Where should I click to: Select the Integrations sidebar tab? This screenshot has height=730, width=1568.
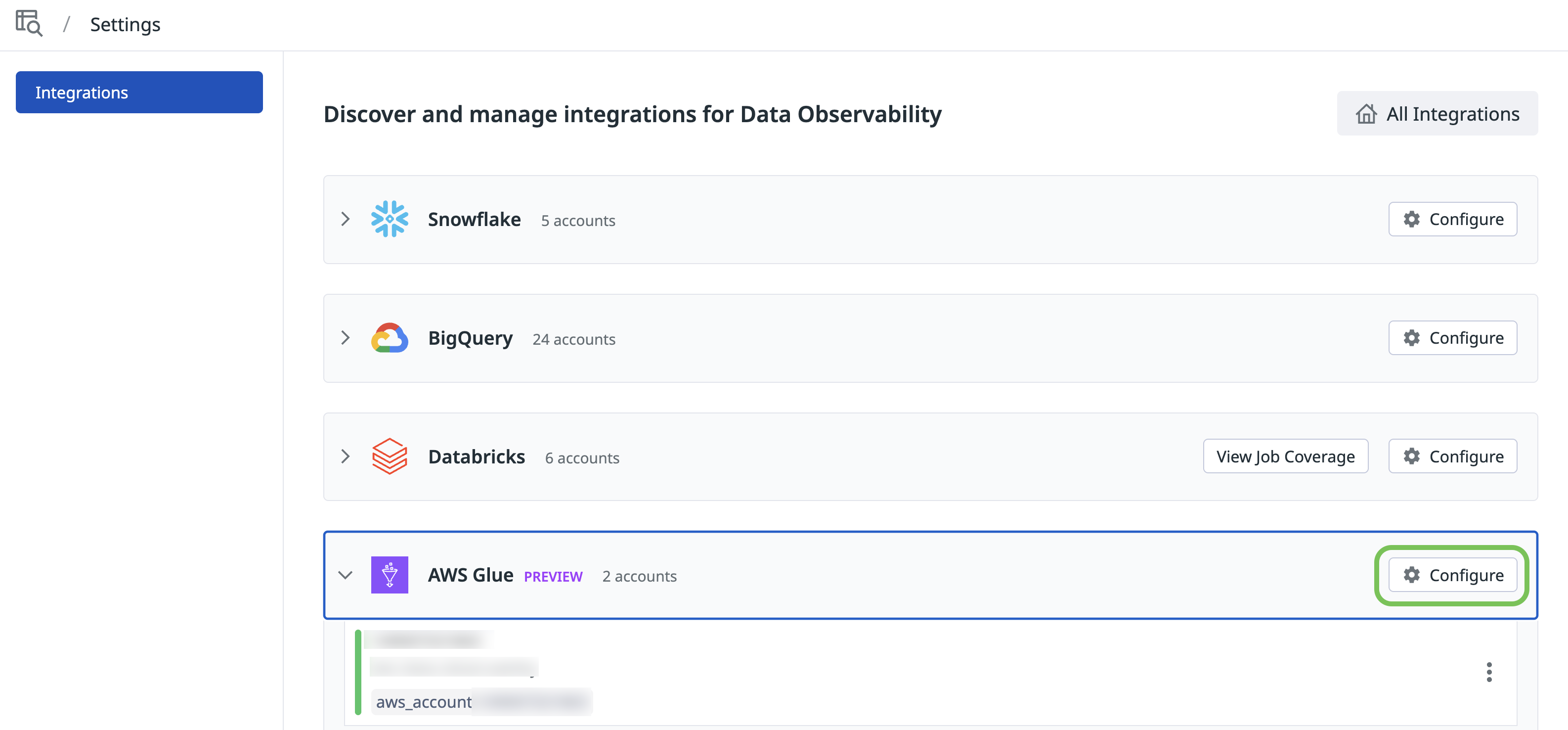[139, 92]
